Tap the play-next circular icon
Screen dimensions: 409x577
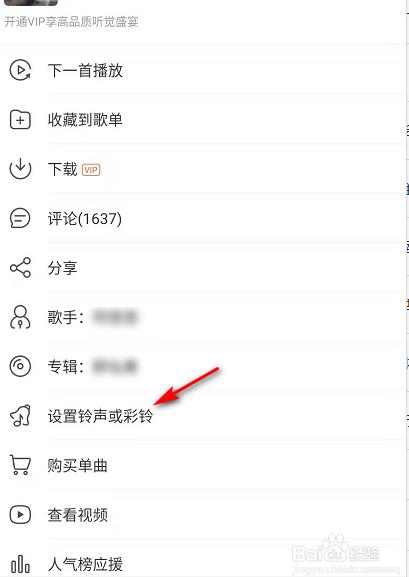20,70
